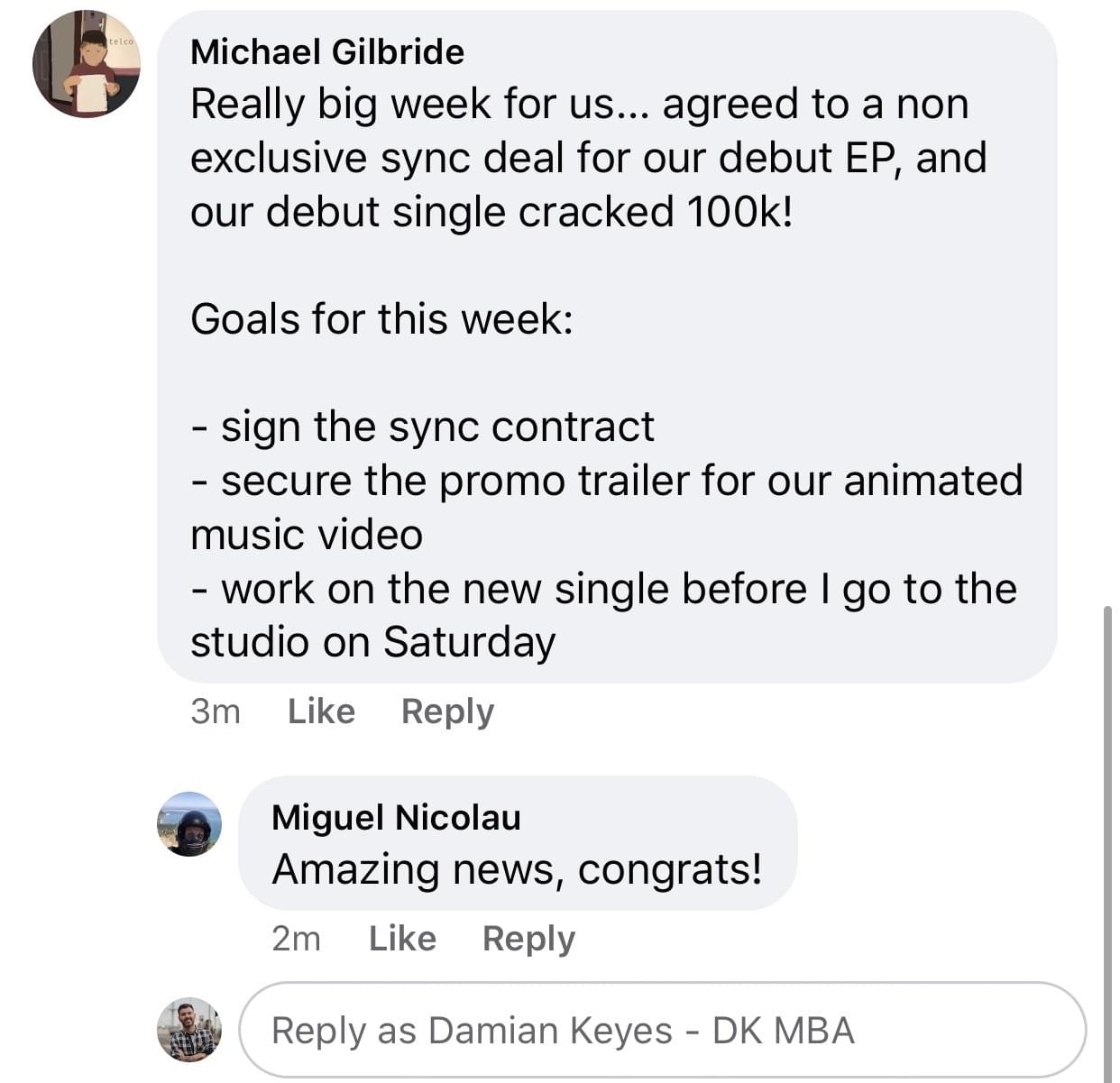Open Miguel Nicolau's profile via name
This screenshot has width=1120, height=1083.
click(396, 817)
